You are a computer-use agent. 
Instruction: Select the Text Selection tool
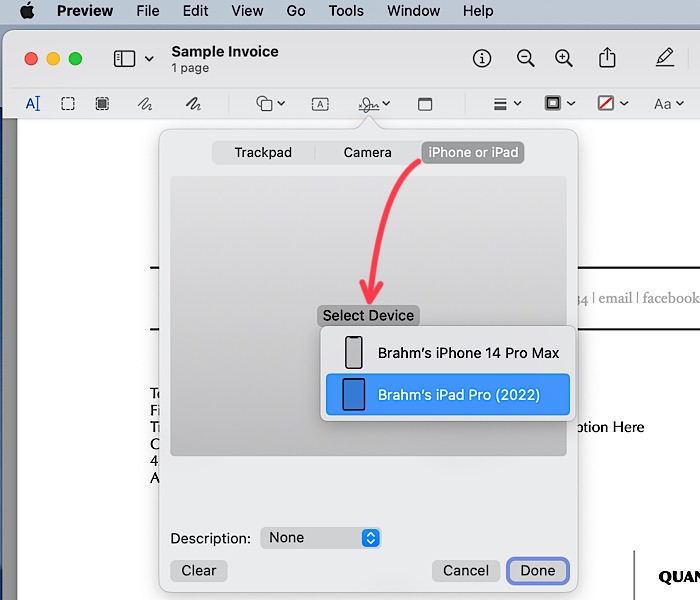33,104
